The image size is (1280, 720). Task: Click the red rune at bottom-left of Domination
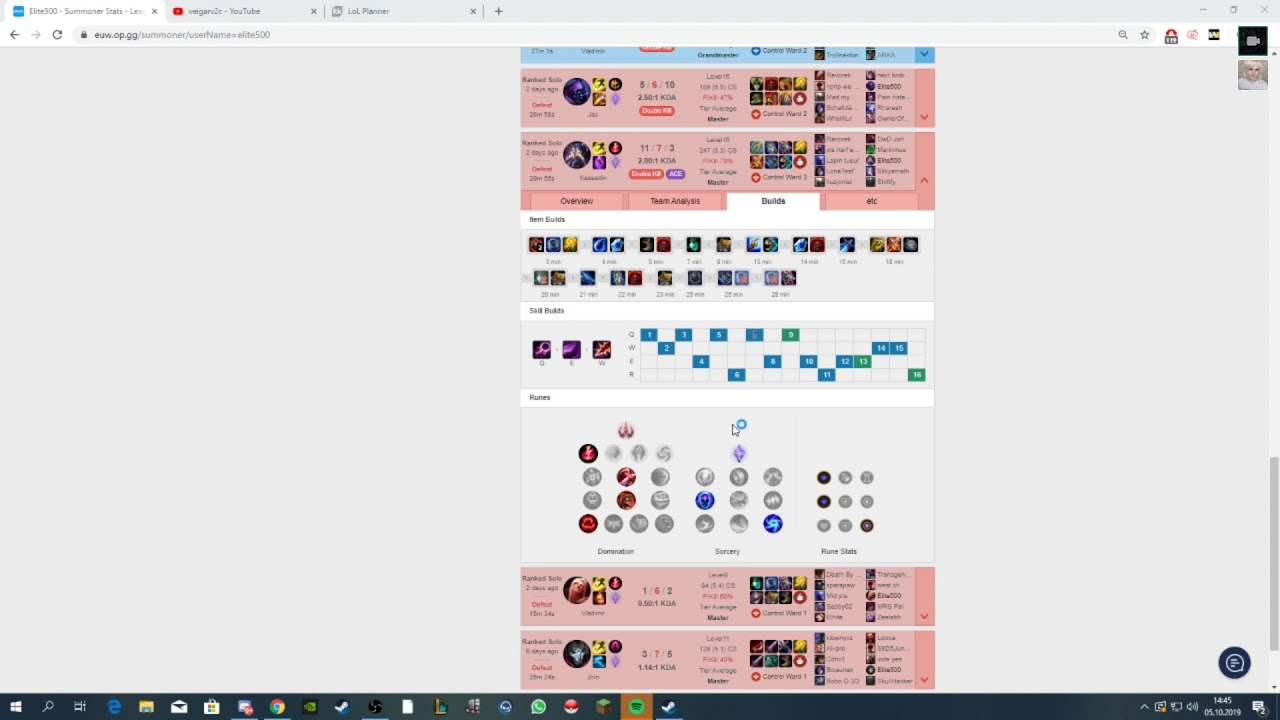(588, 524)
